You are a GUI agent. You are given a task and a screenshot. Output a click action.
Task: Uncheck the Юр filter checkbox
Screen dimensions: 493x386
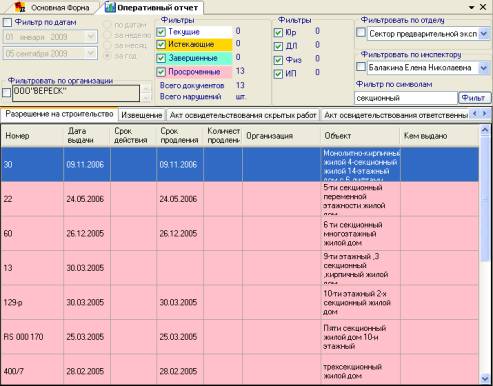pyautogui.click(x=278, y=33)
